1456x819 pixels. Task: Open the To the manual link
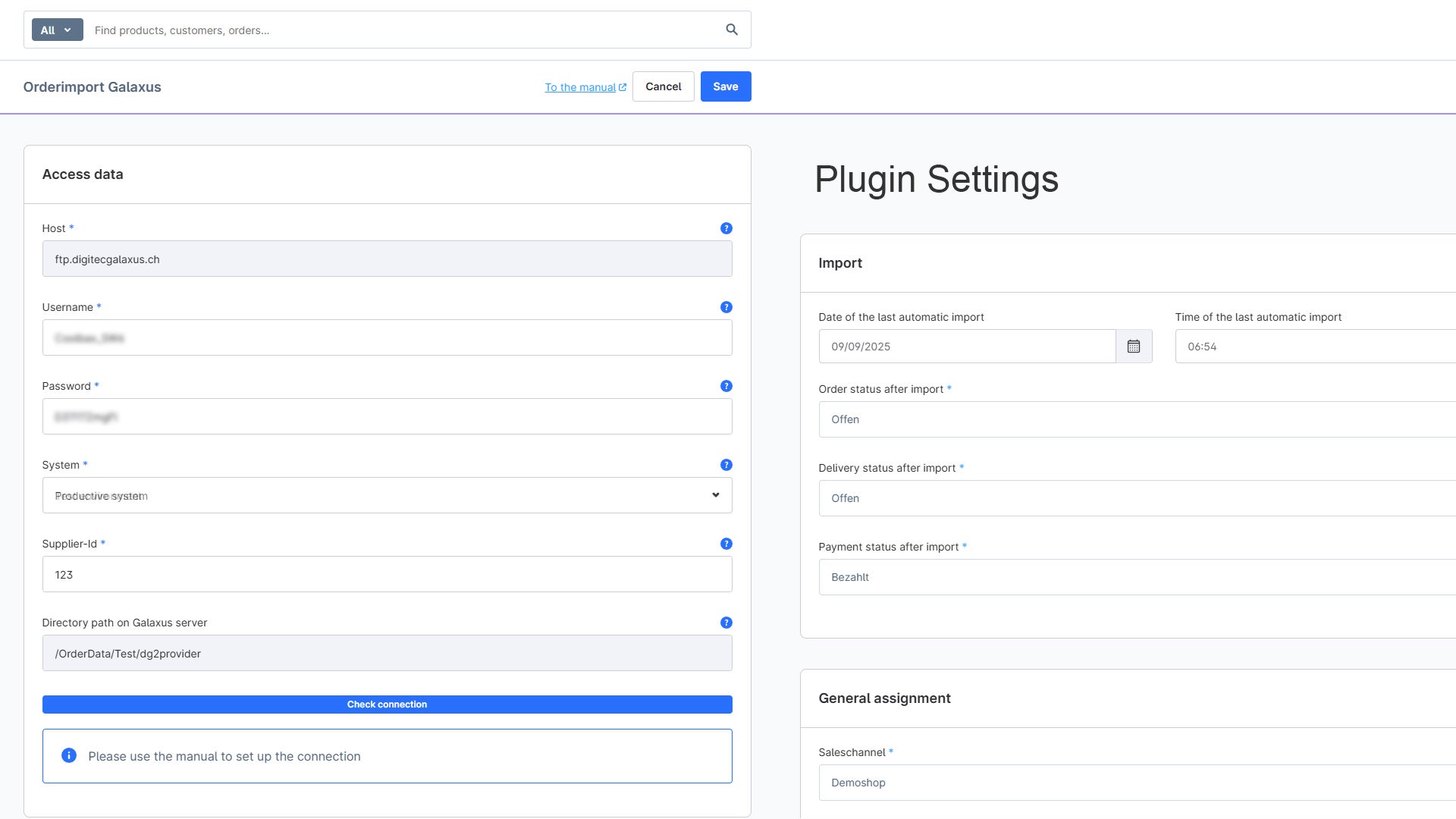point(585,87)
